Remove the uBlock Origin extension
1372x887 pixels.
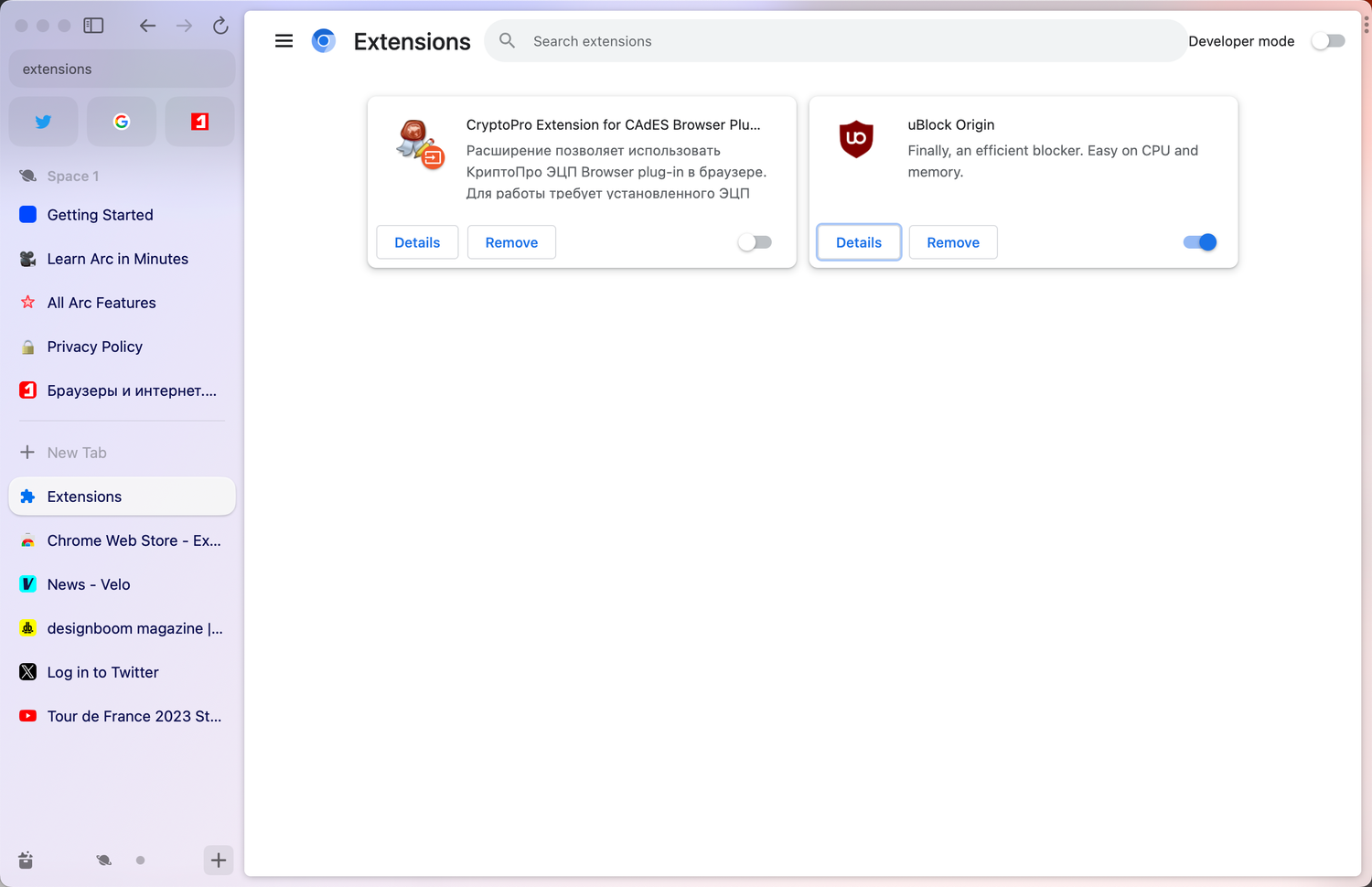coord(953,242)
